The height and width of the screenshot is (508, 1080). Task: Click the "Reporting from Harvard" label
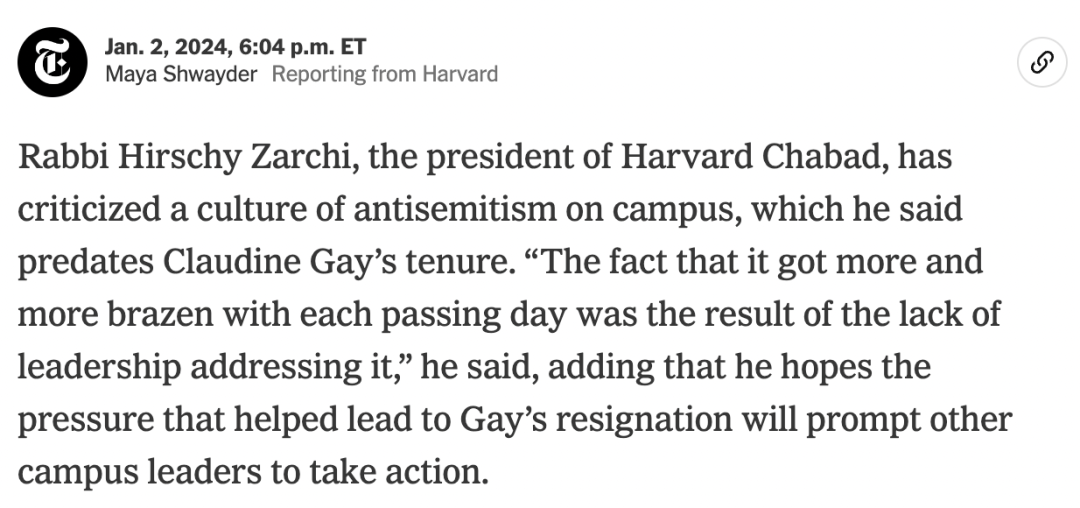(x=384, y=74)
